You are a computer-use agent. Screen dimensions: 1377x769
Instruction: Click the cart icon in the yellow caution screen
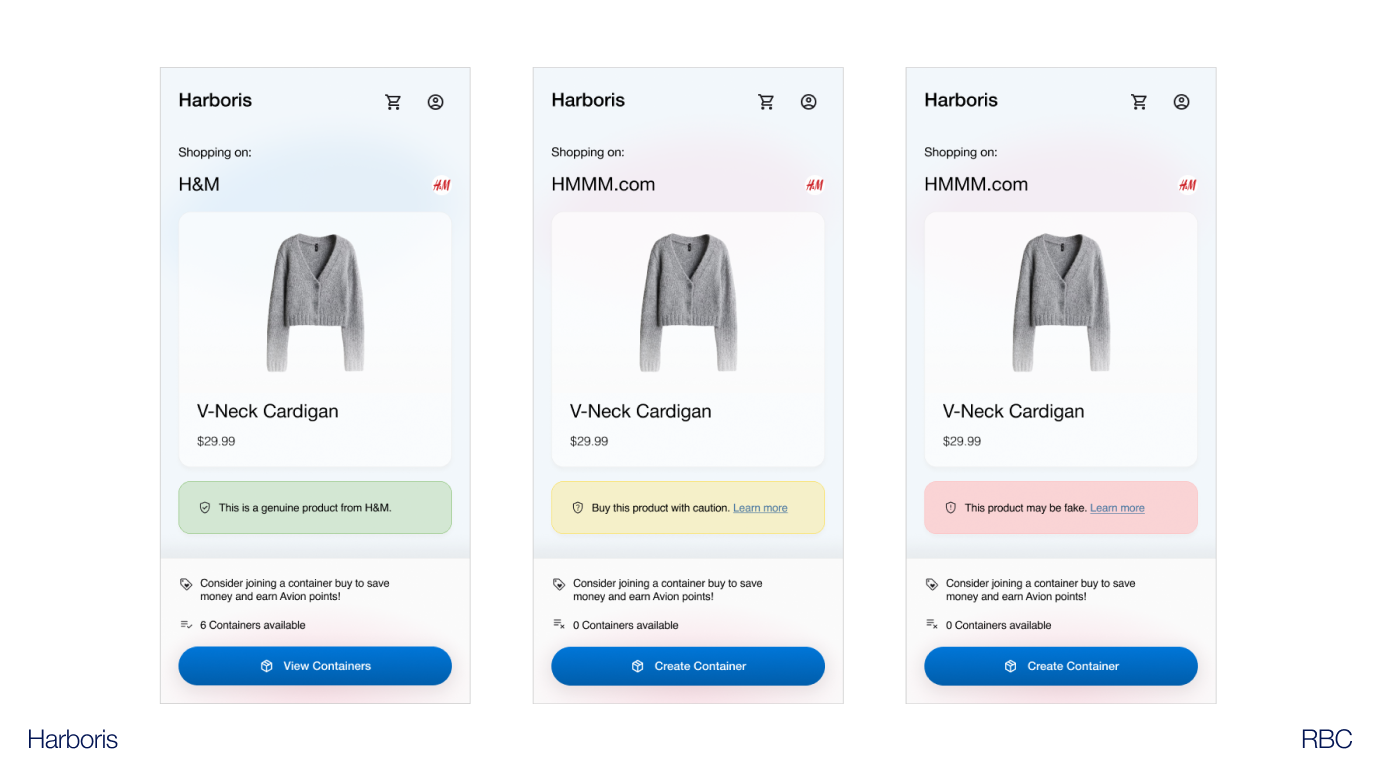point(766,102)
